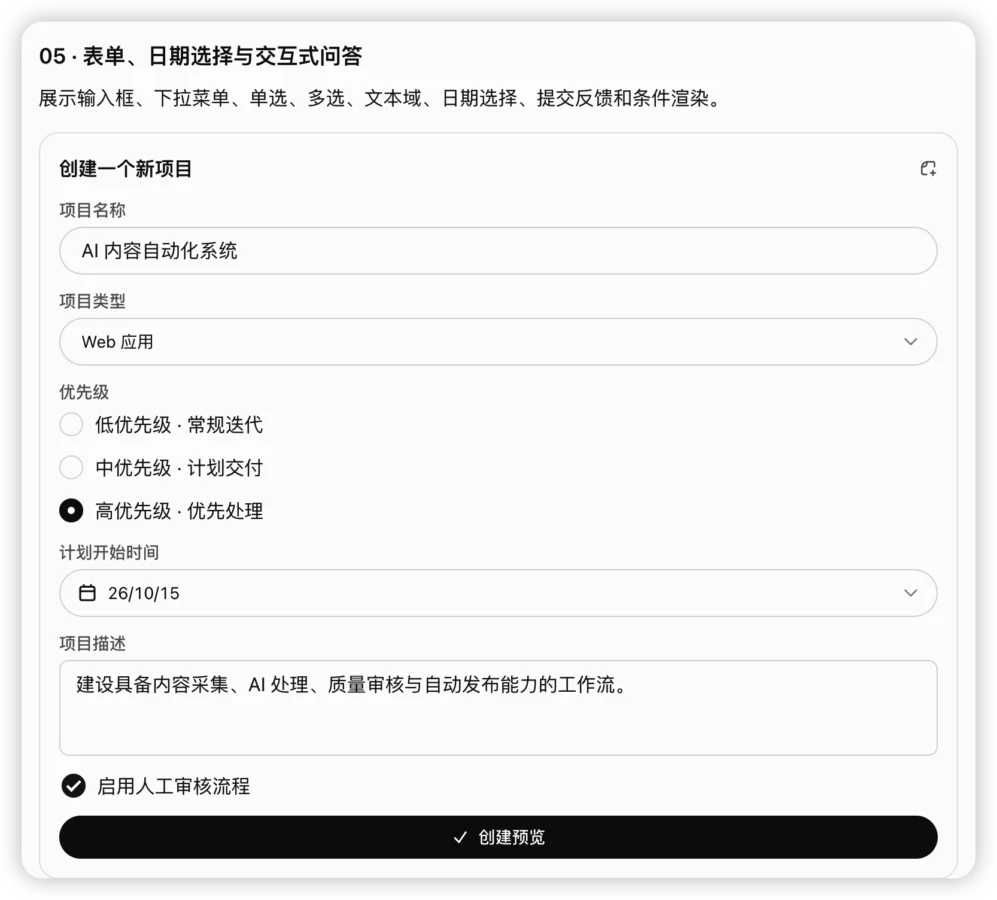
Task: Click the 项目名称 label
Action: coord(92,211)
